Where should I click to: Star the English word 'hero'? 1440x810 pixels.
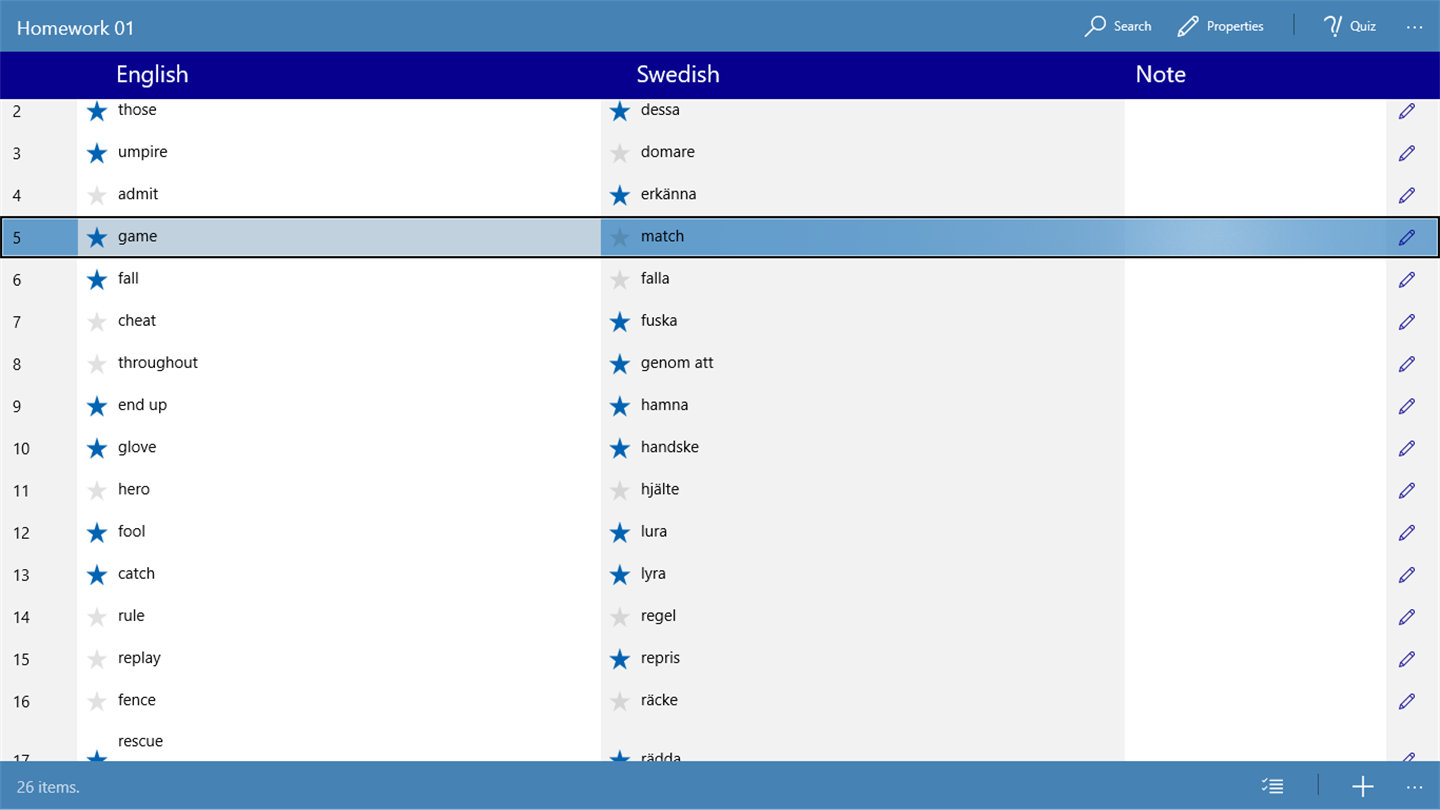[x=97, y=490]
